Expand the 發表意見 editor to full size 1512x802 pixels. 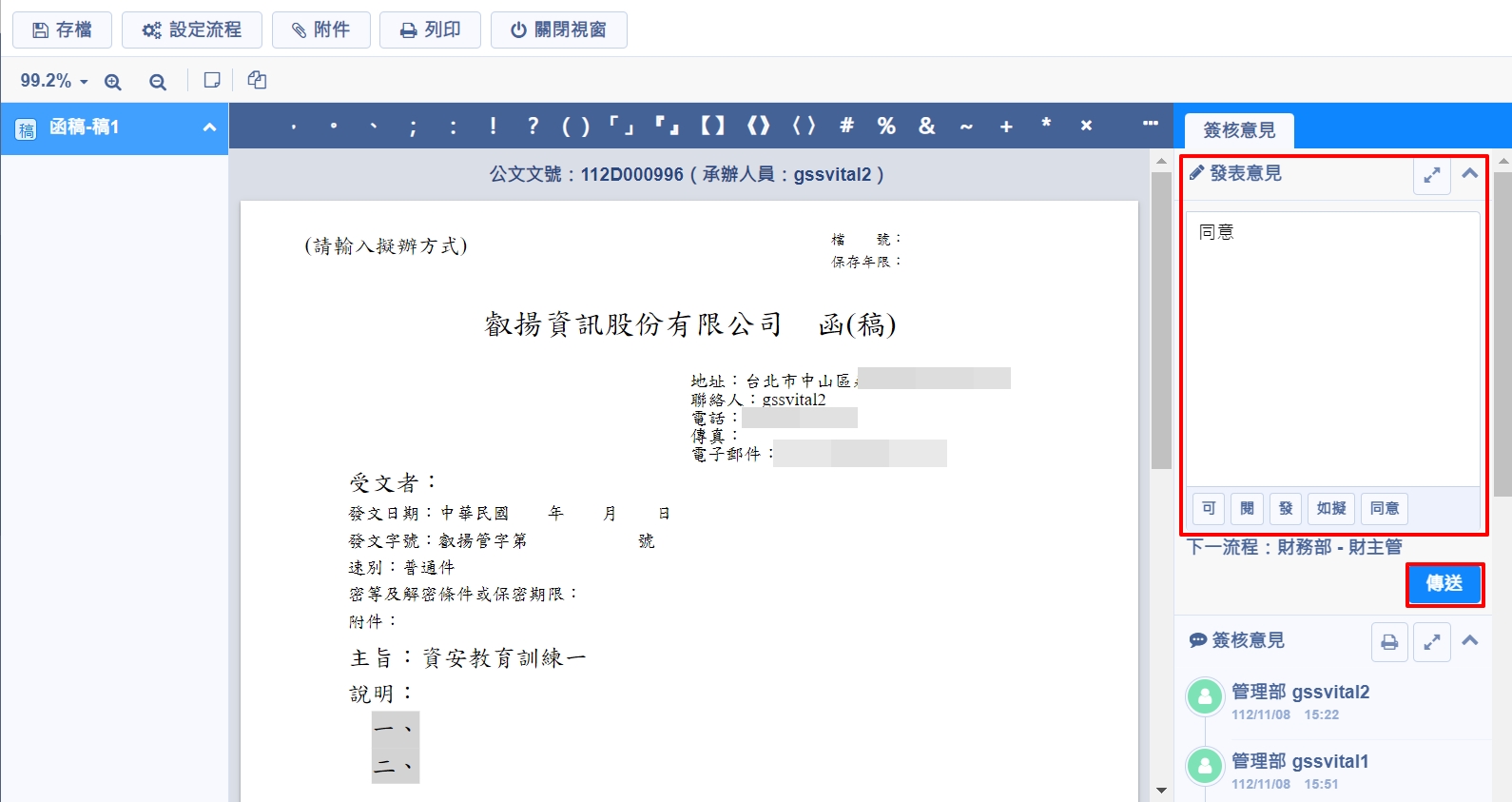[1431, 175]
